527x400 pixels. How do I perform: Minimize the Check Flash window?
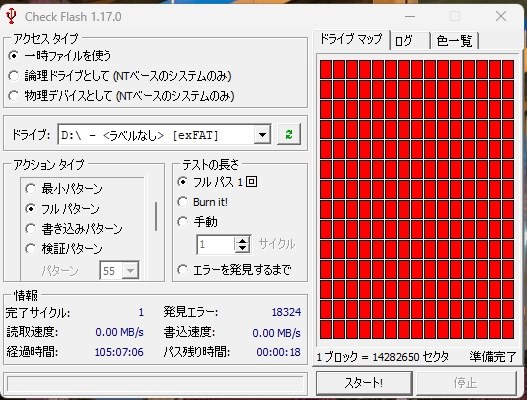click(x=410, y=16)
